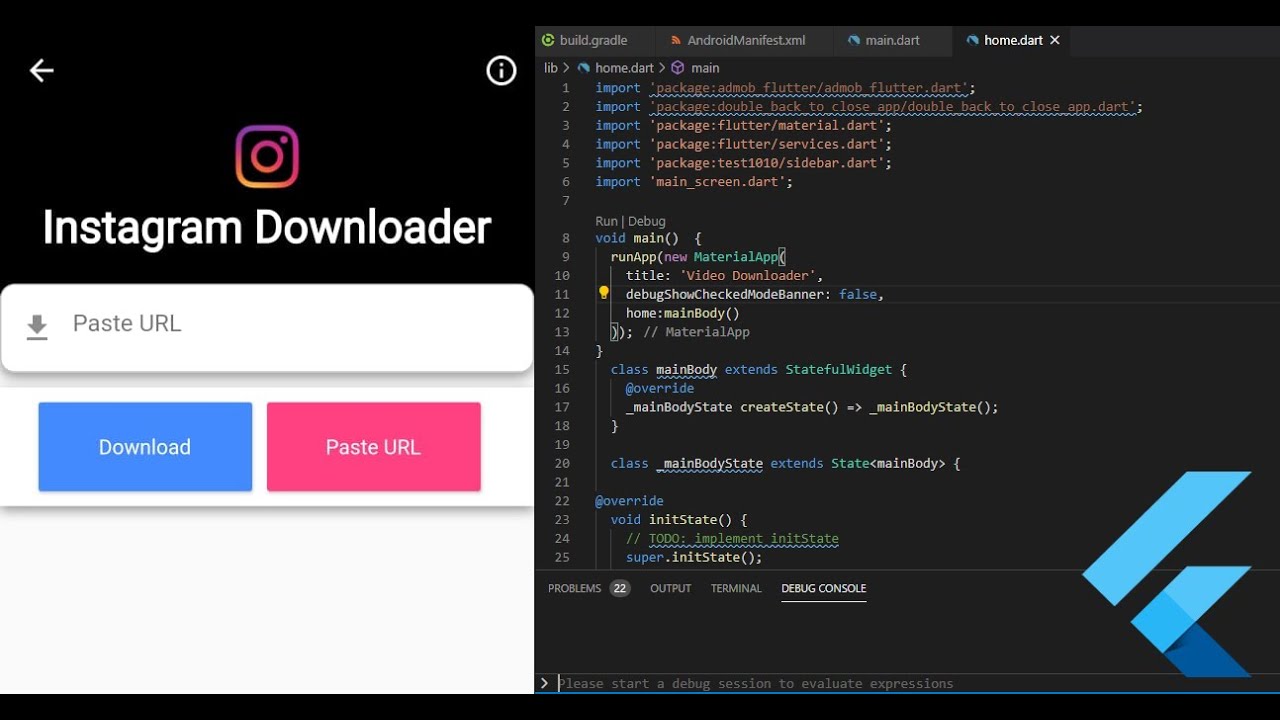Image resolution: width=1280 pixels, height=720 pixels.
Task: Click the download arrow icon in URL field
Action: click(x=37, y=327)
